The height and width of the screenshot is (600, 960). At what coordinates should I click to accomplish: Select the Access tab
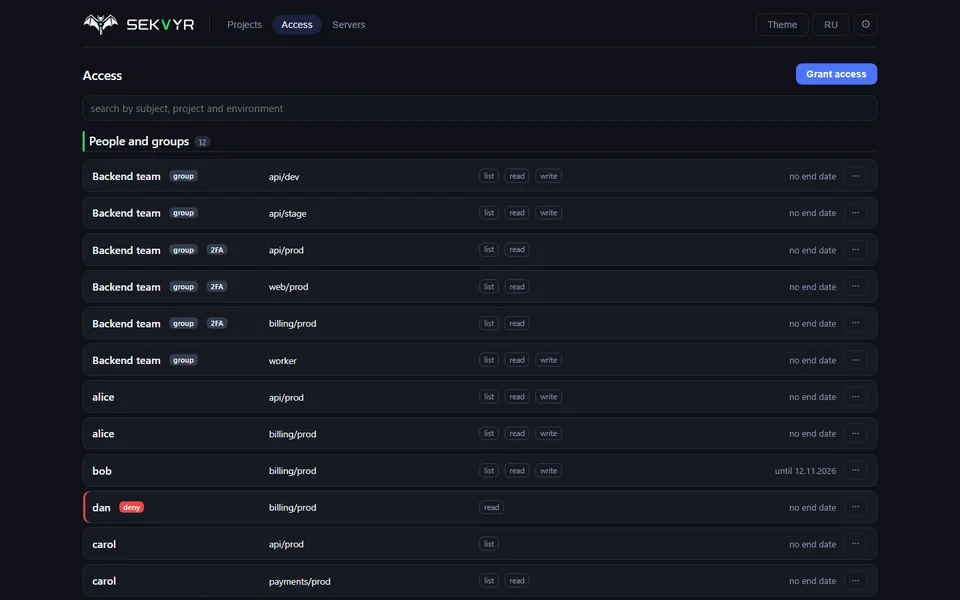click(x=297, y=24)
